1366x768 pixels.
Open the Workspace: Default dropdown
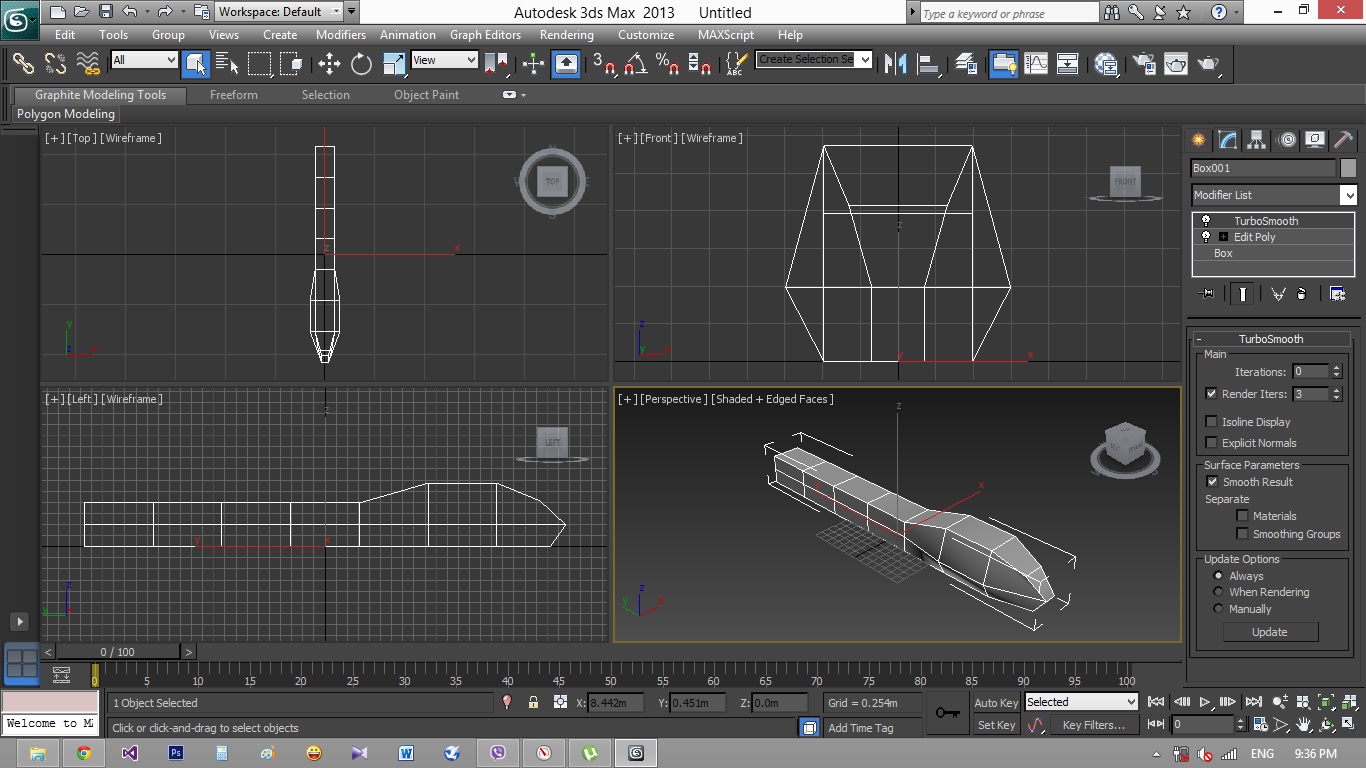(x=279, y=12)
